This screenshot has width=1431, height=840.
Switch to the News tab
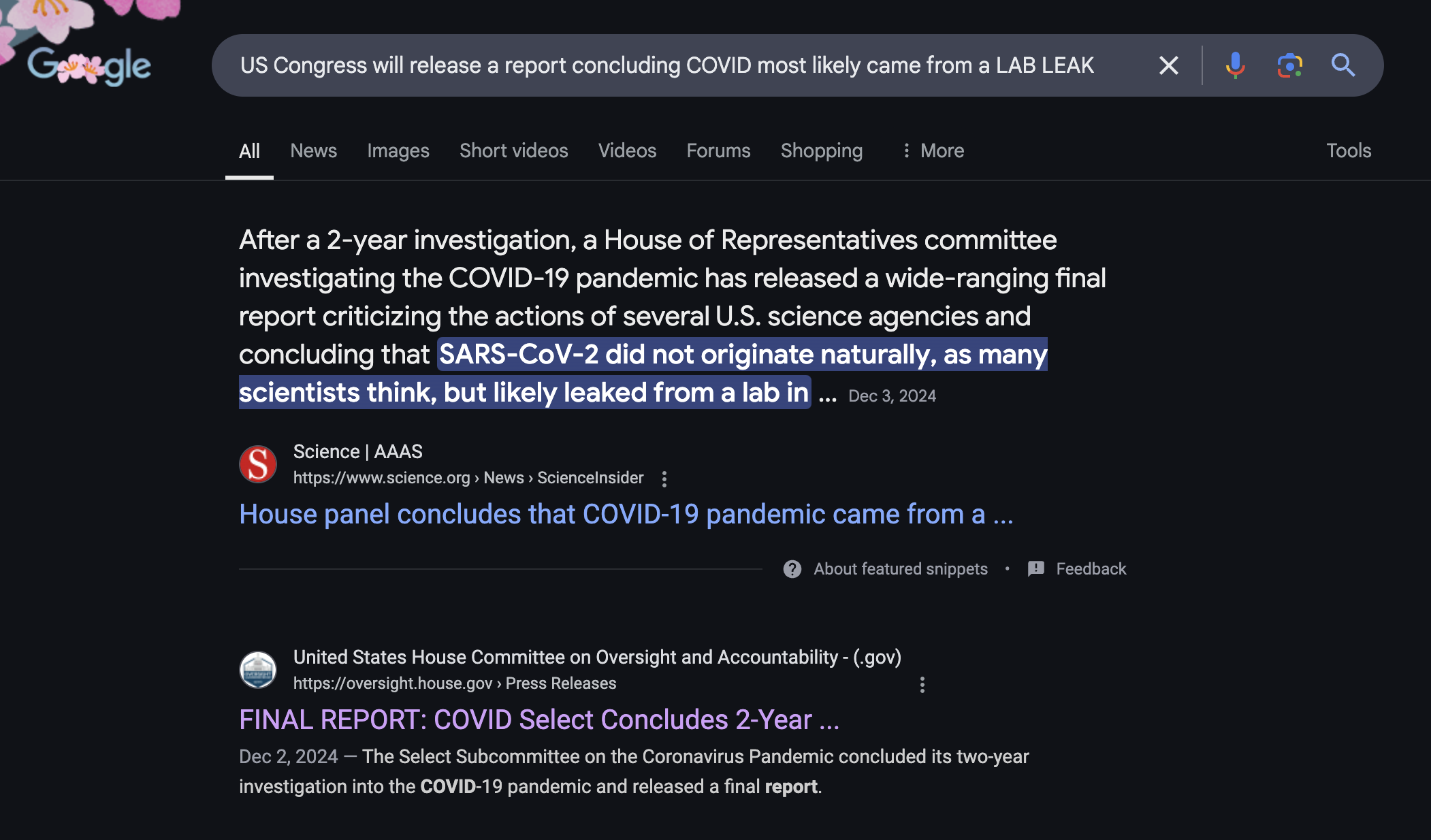(x=313, y=150)
